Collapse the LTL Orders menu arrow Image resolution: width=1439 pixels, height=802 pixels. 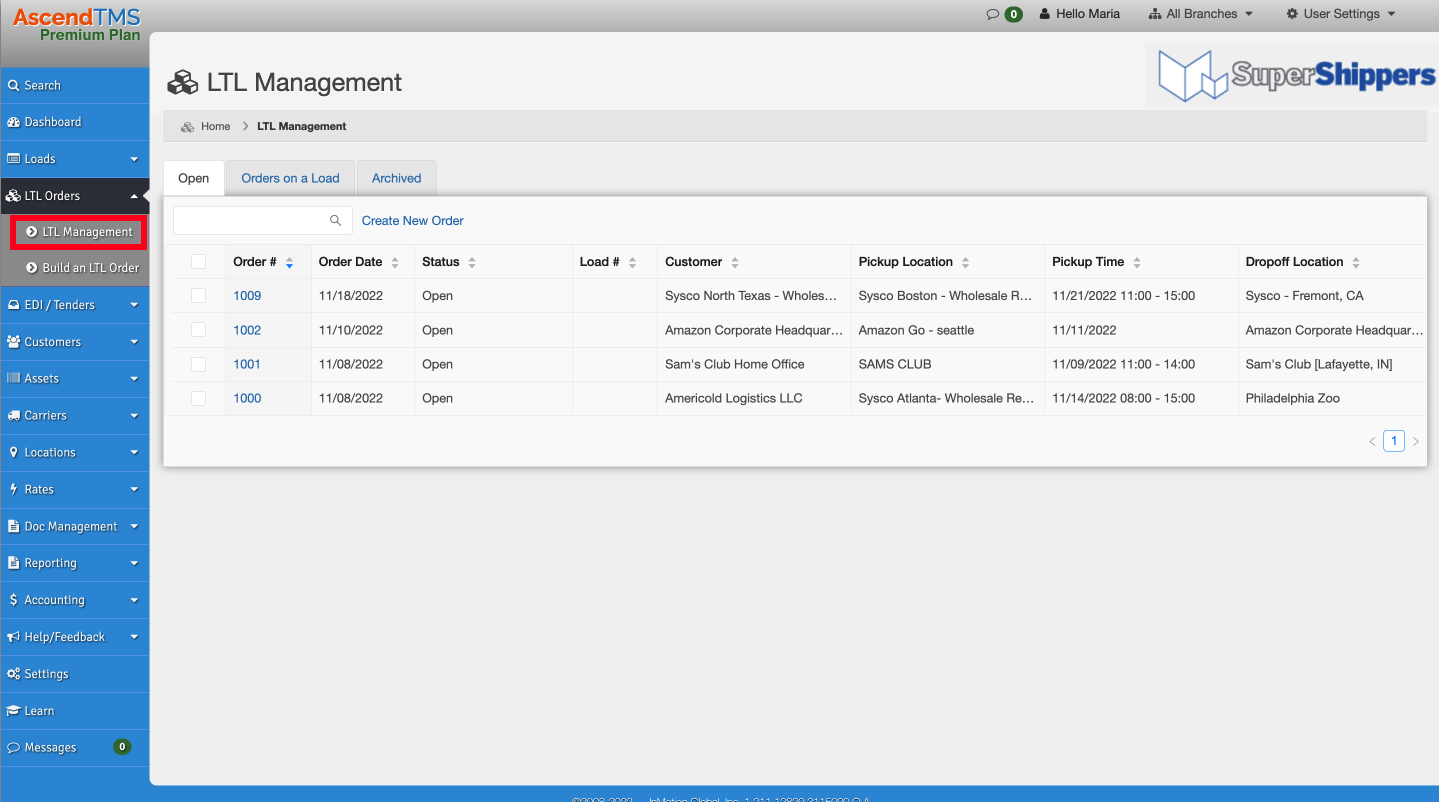134,196
